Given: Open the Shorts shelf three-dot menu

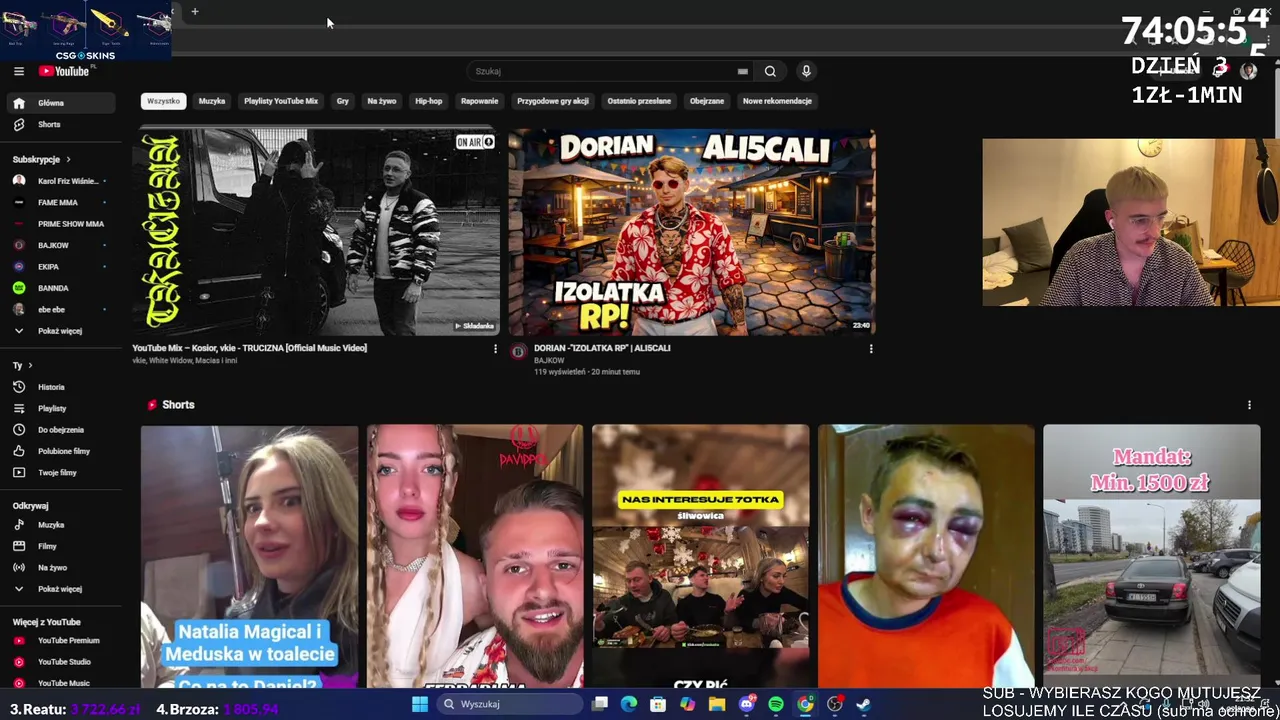Looking at the screenshot, I should click(x=1249, y=405).
